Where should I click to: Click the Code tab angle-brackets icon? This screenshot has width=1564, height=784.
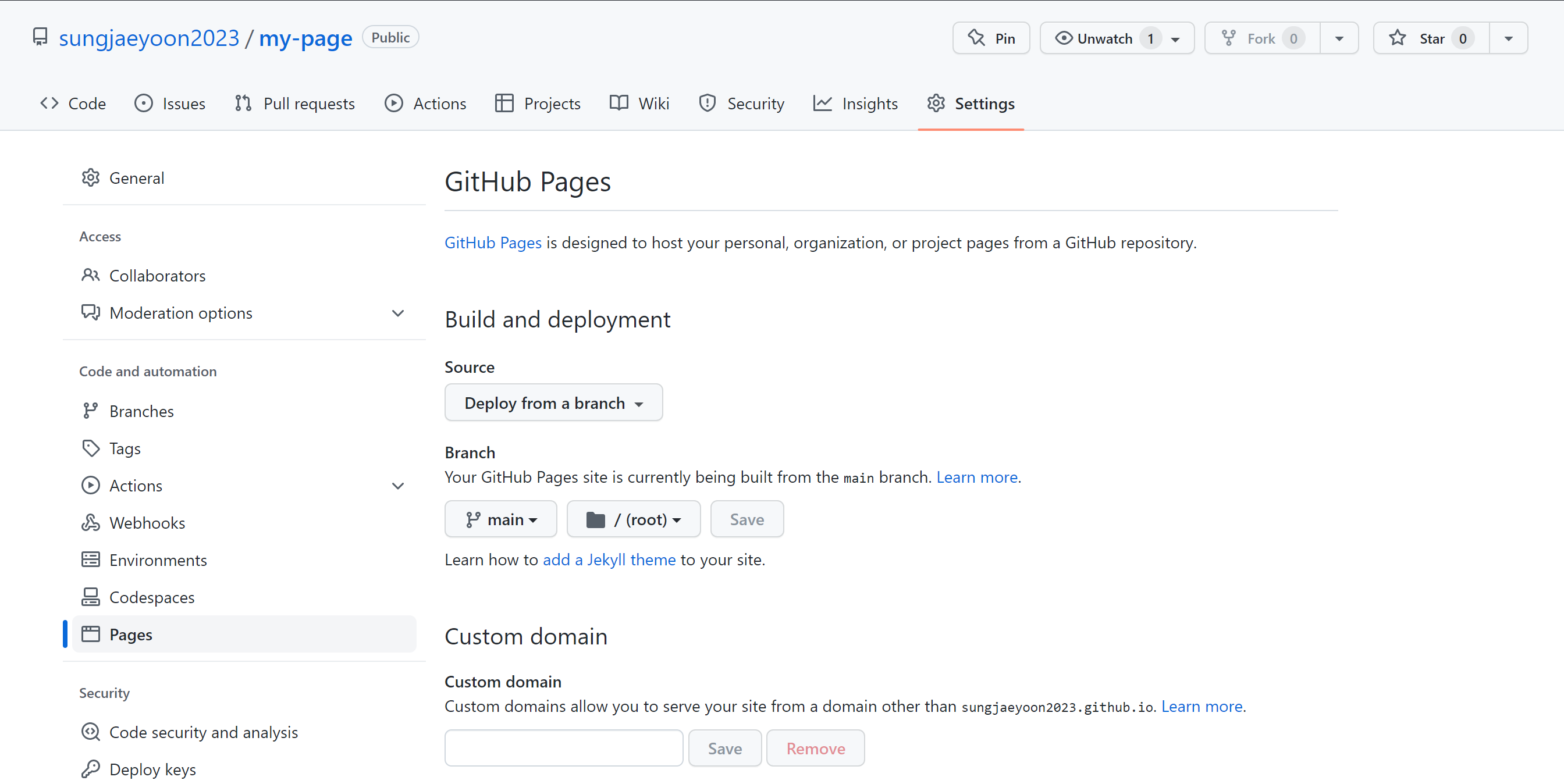click(x=49, y=103)
